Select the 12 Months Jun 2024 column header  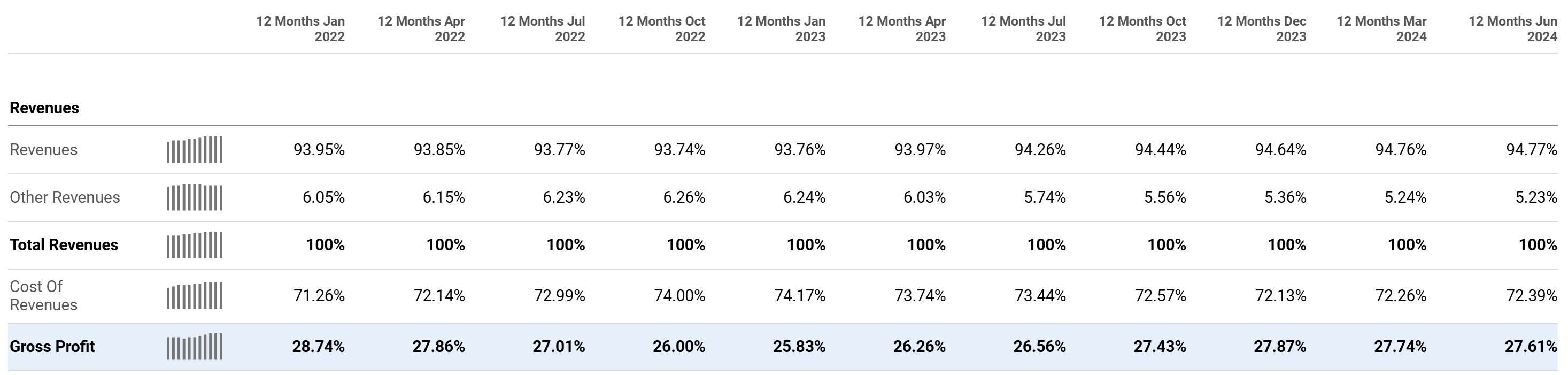[1512, 28]
